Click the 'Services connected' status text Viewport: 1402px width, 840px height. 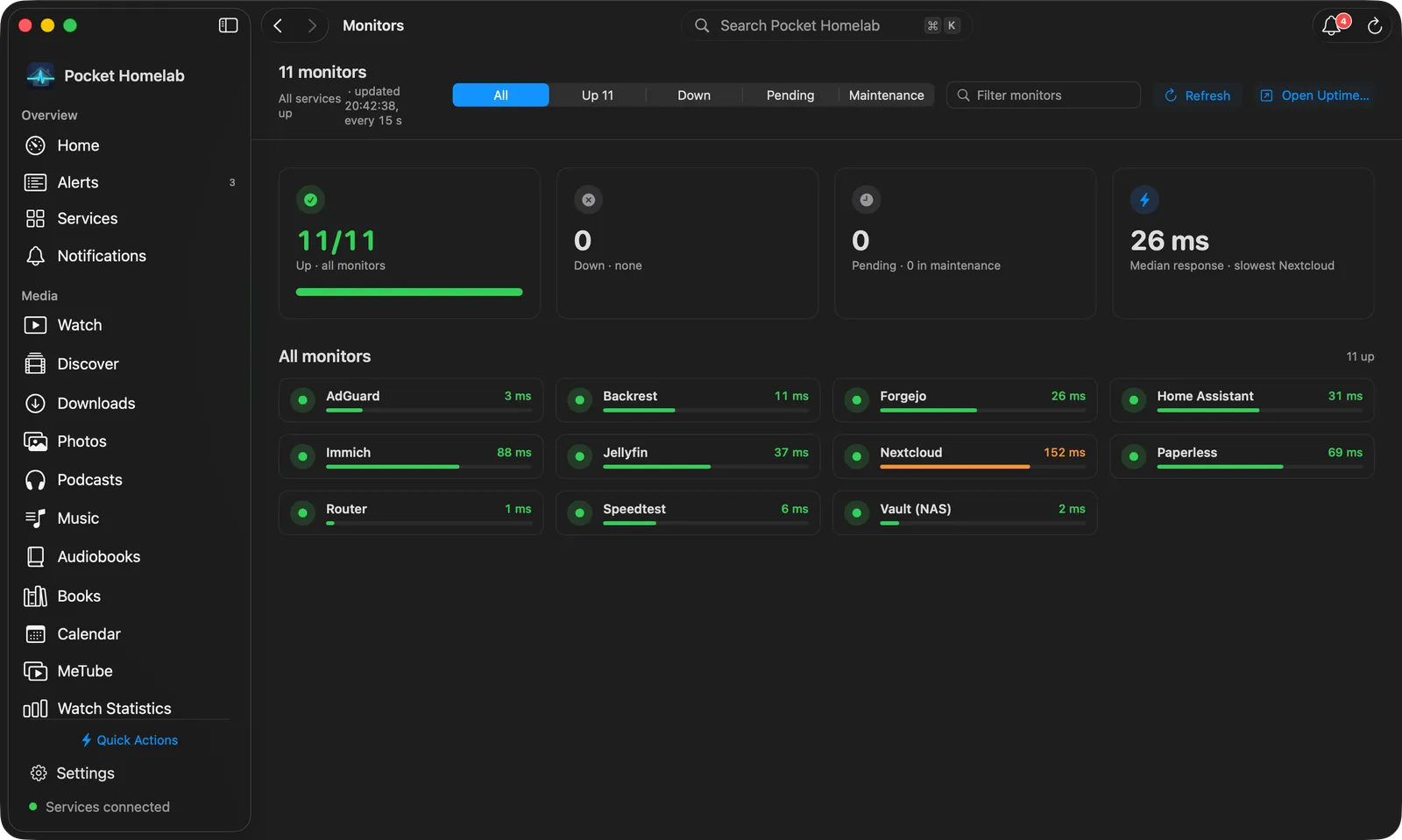click(x=108, y=807)
